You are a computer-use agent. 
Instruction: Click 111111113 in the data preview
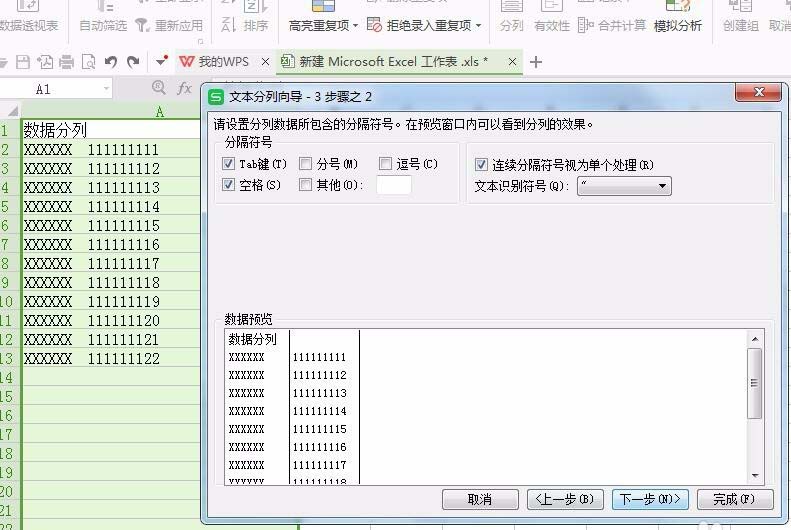coord(320,393)
